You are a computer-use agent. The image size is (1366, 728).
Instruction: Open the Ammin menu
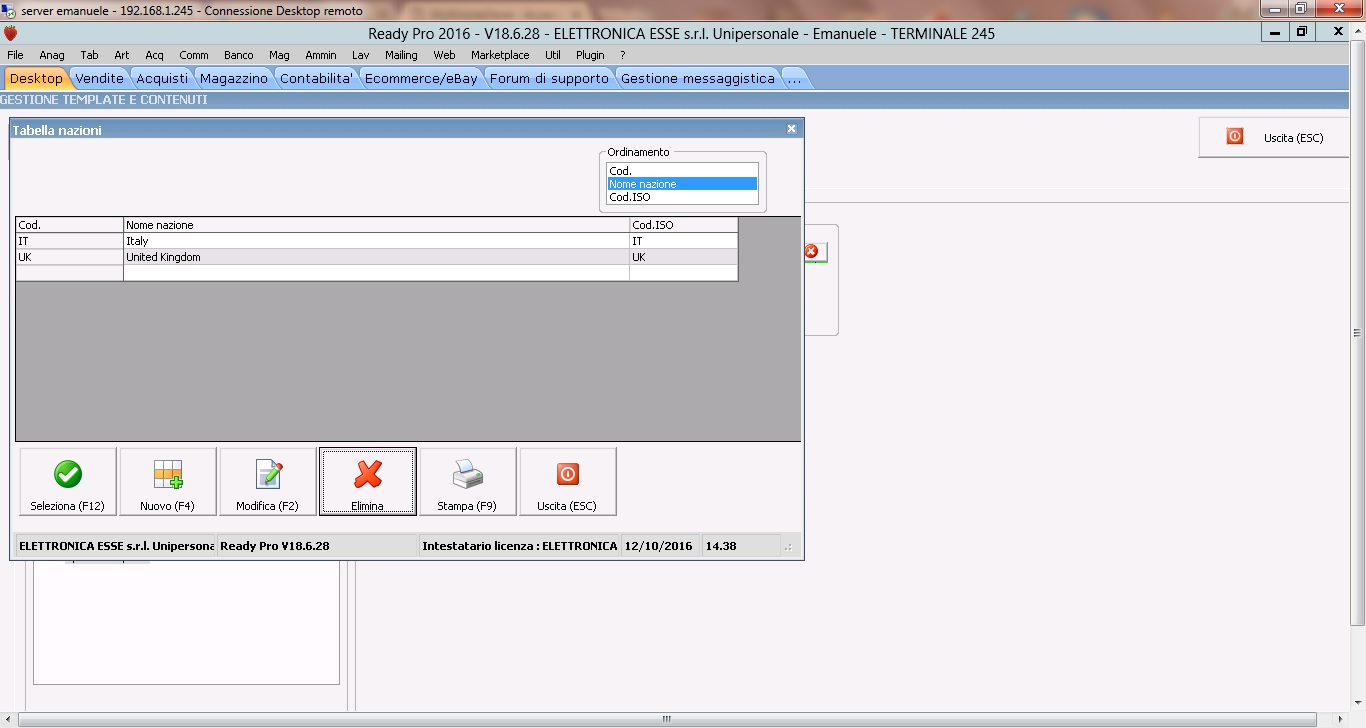[321, 55]
